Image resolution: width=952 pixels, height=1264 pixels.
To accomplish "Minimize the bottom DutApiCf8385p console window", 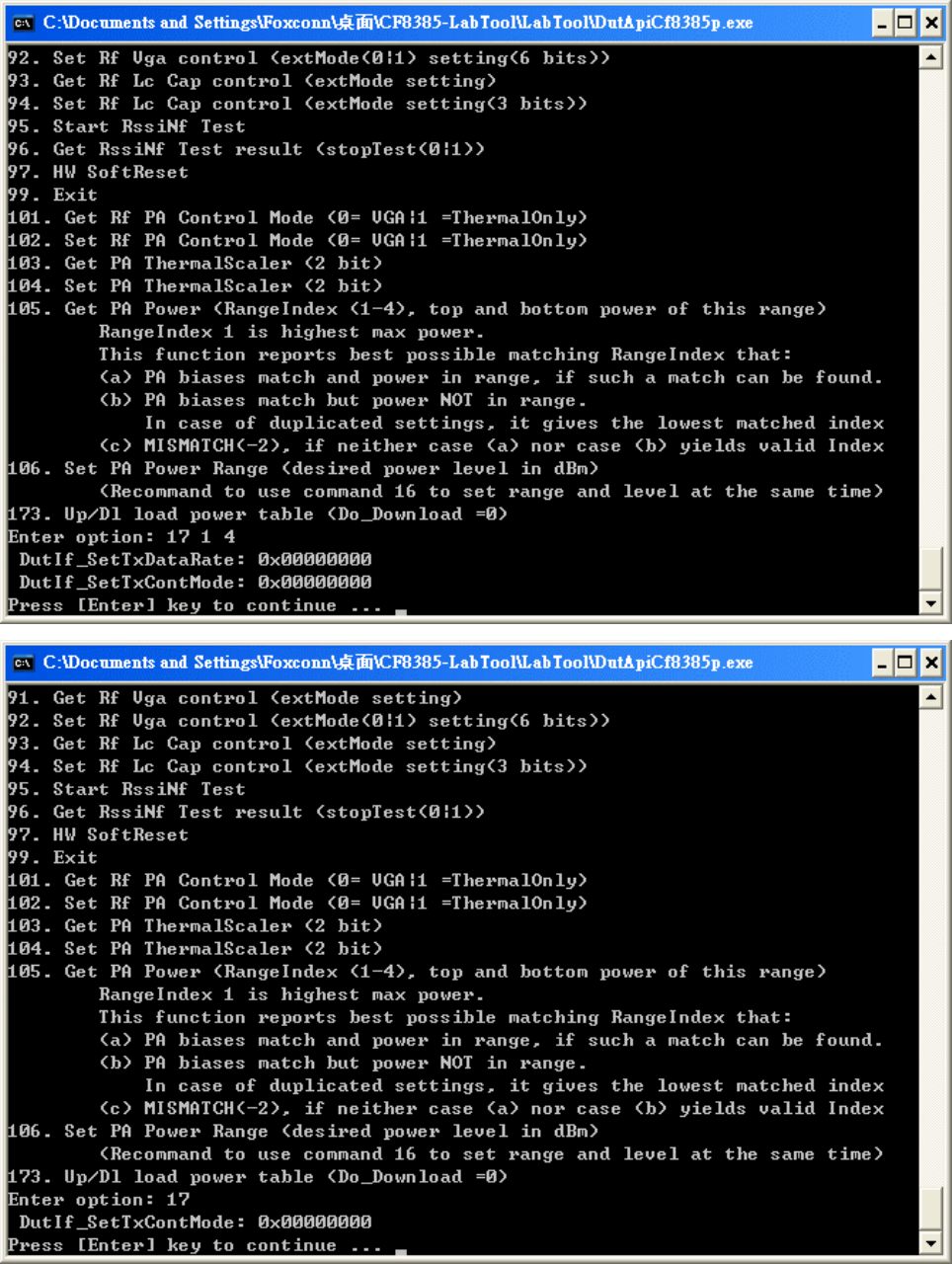I will (883, 663).
